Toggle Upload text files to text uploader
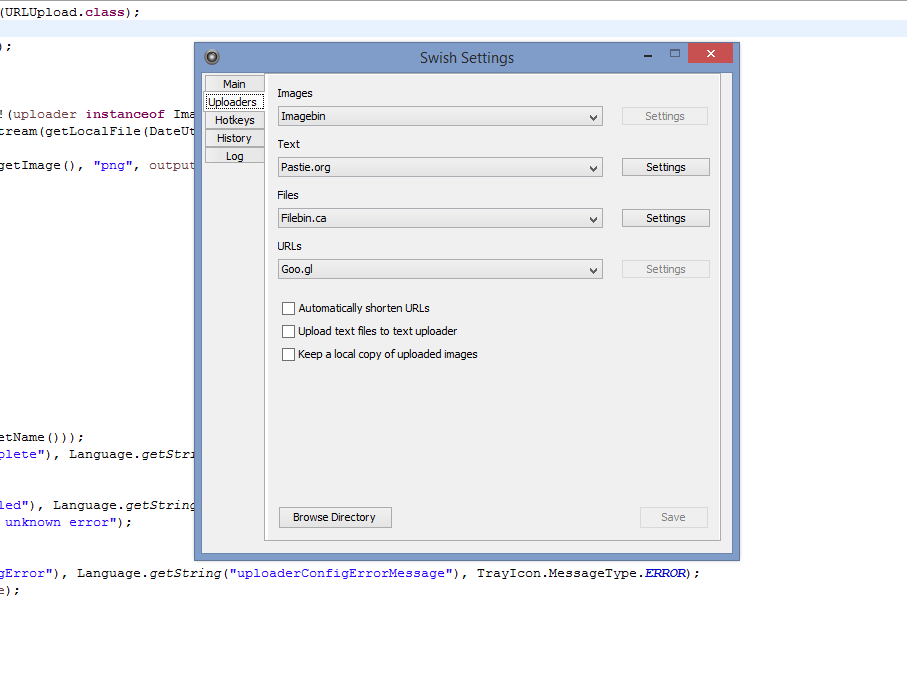 coord(288,331)
